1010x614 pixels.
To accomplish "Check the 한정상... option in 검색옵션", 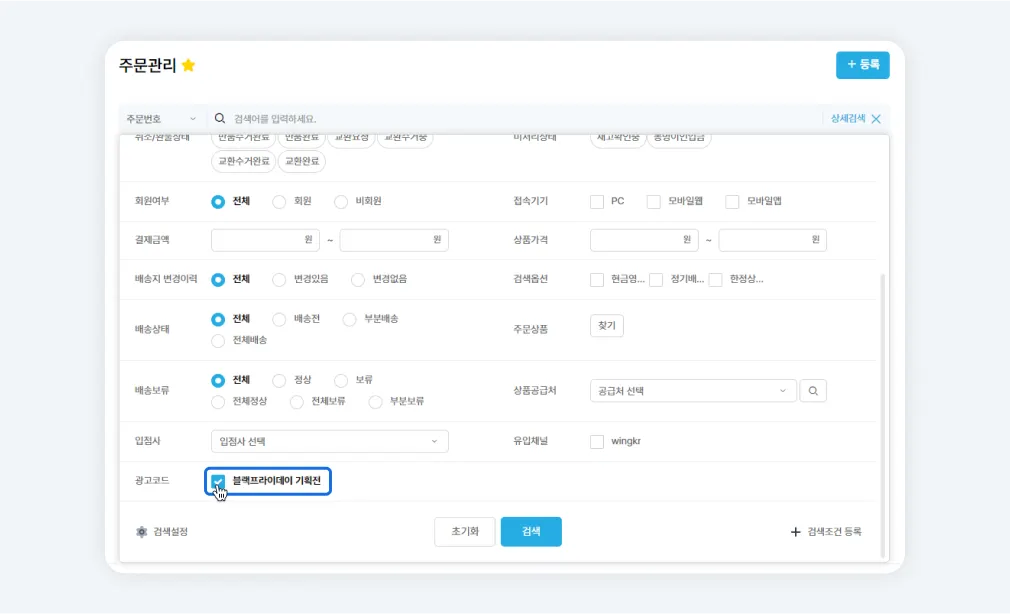I will (x=716, y=280).
